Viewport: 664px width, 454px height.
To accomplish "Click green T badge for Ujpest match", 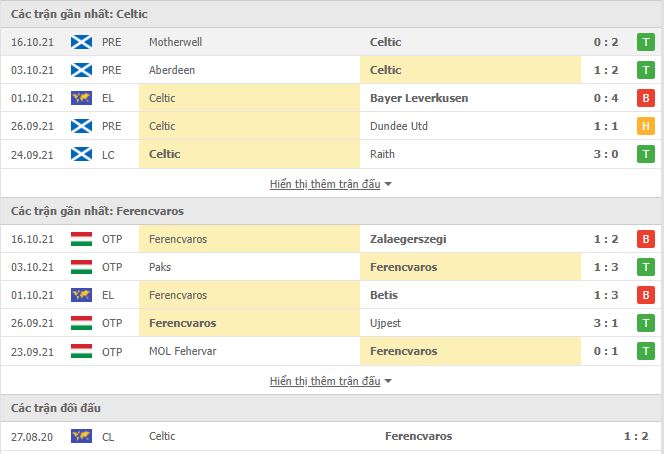I will coord(646,323).
